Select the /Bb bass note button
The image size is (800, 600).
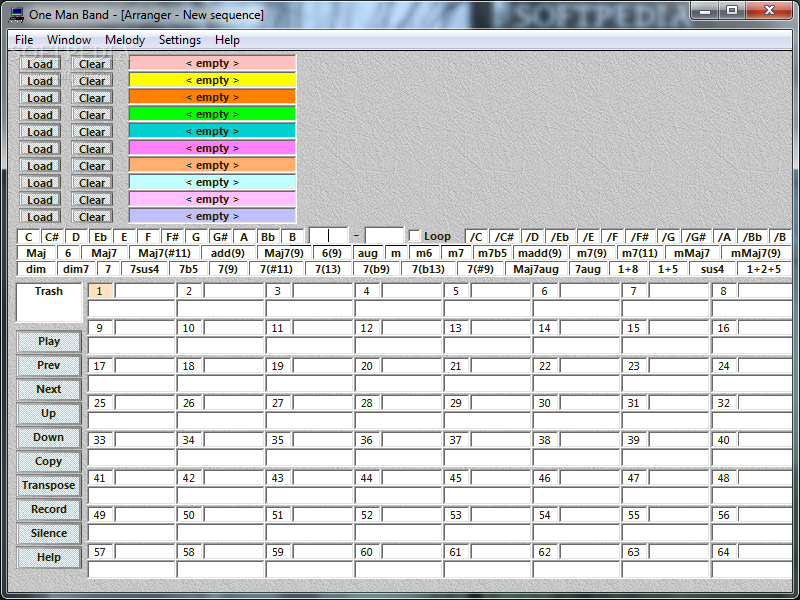coord(752,237)
